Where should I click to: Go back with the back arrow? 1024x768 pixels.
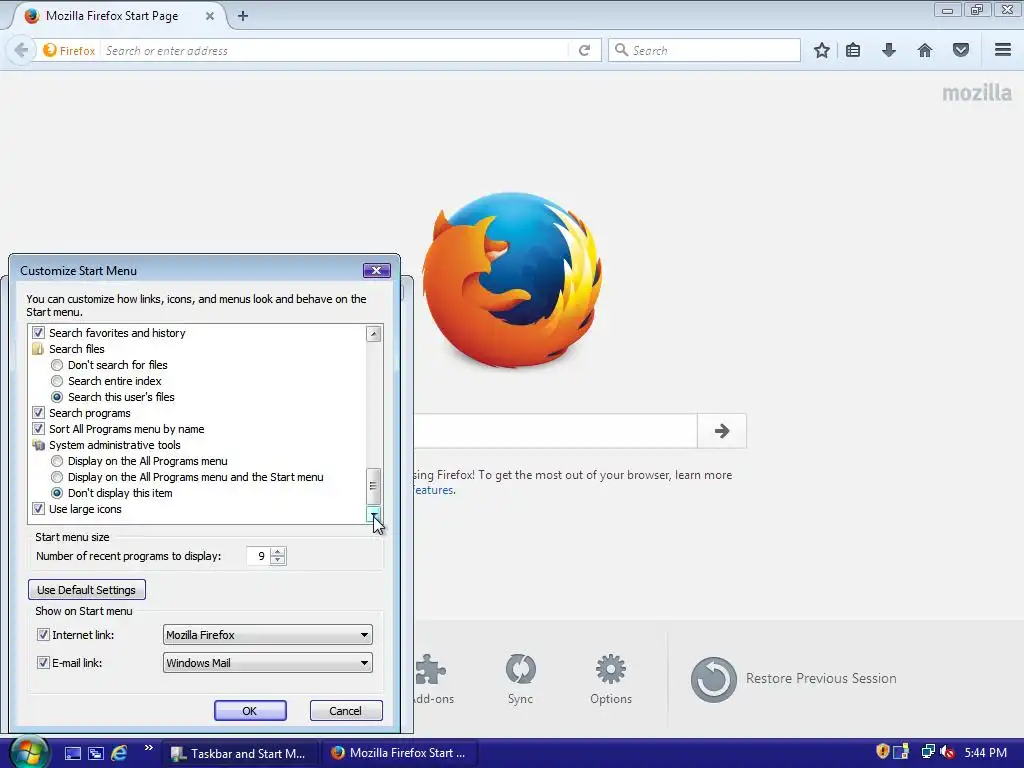(x=21, y=50)
